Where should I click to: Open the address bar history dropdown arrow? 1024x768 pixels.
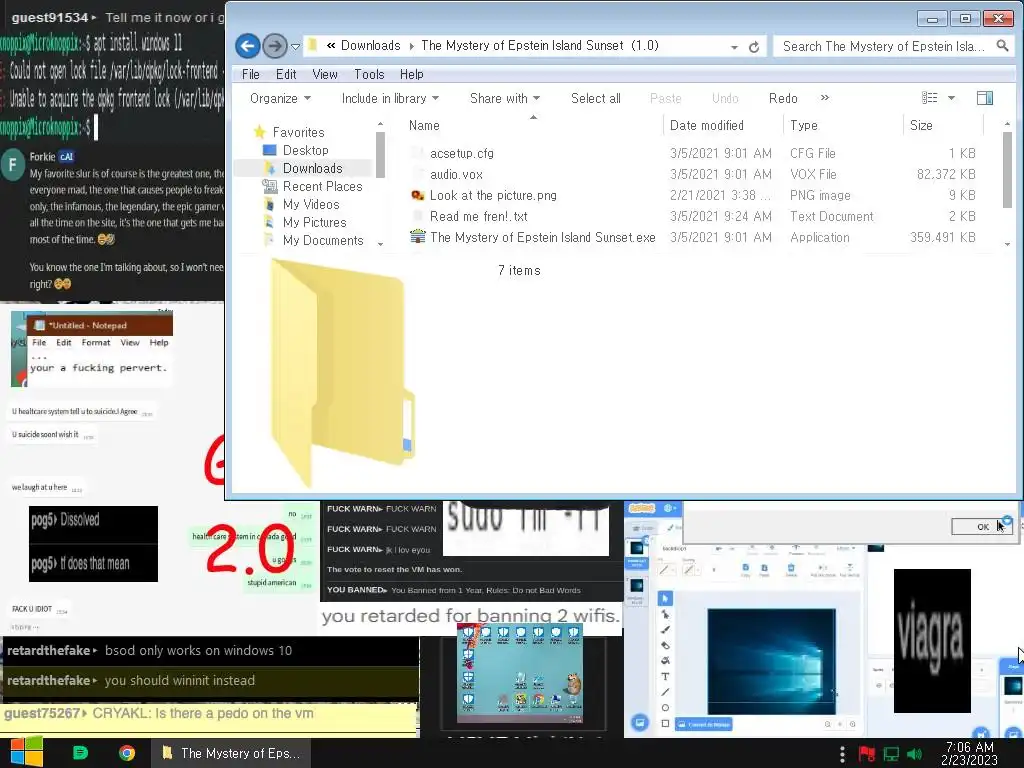pos(734,47)
